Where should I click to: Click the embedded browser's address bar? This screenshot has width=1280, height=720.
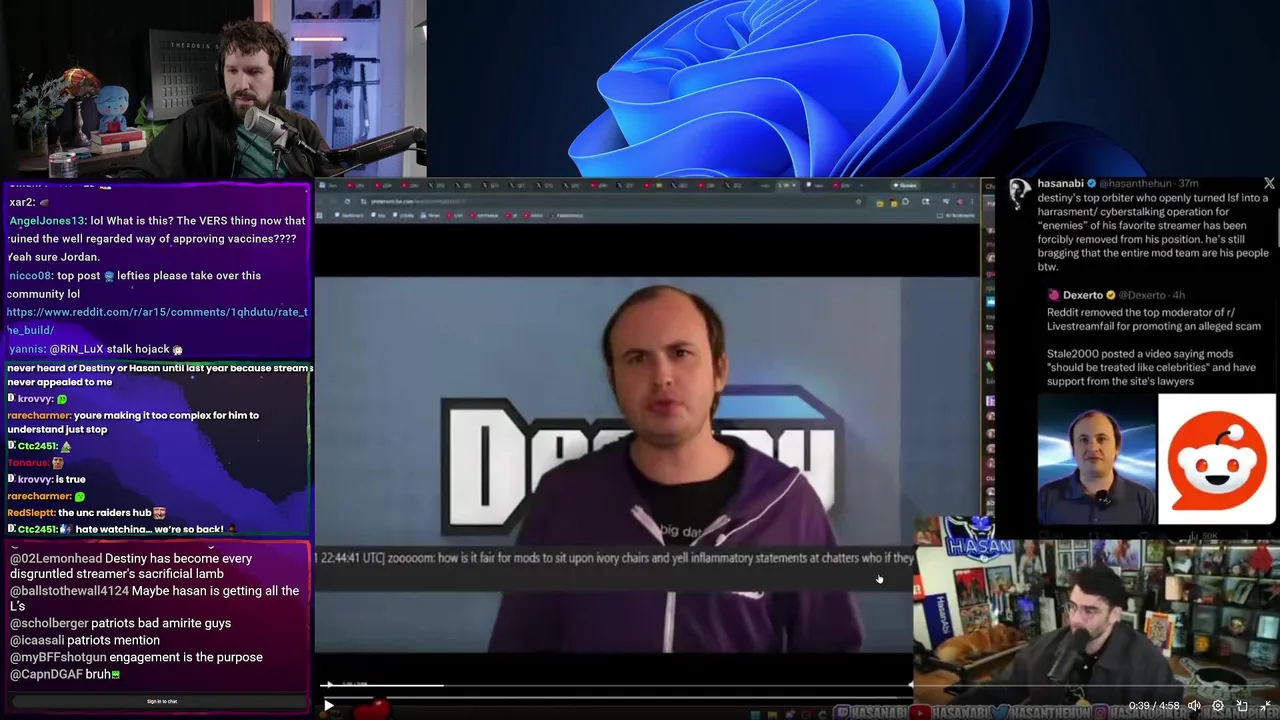[610, 201]
